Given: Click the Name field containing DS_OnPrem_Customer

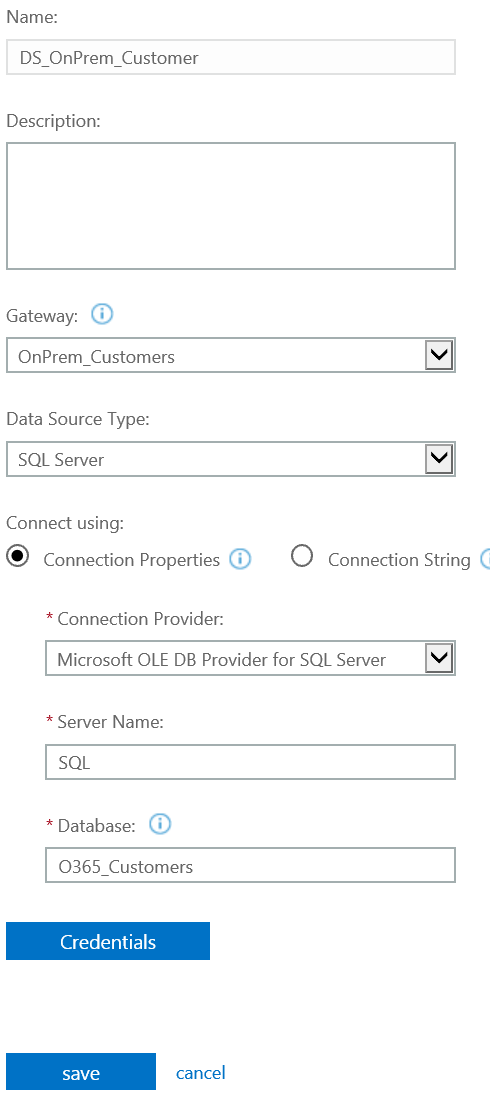Looking at the screenshot, I should click(231, 57).
